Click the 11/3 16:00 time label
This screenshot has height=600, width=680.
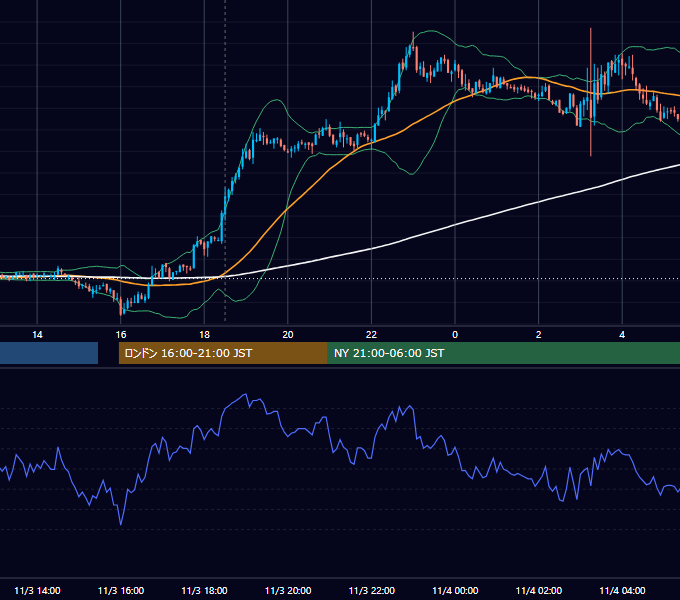pyautogui.click(x=121, y=590)
